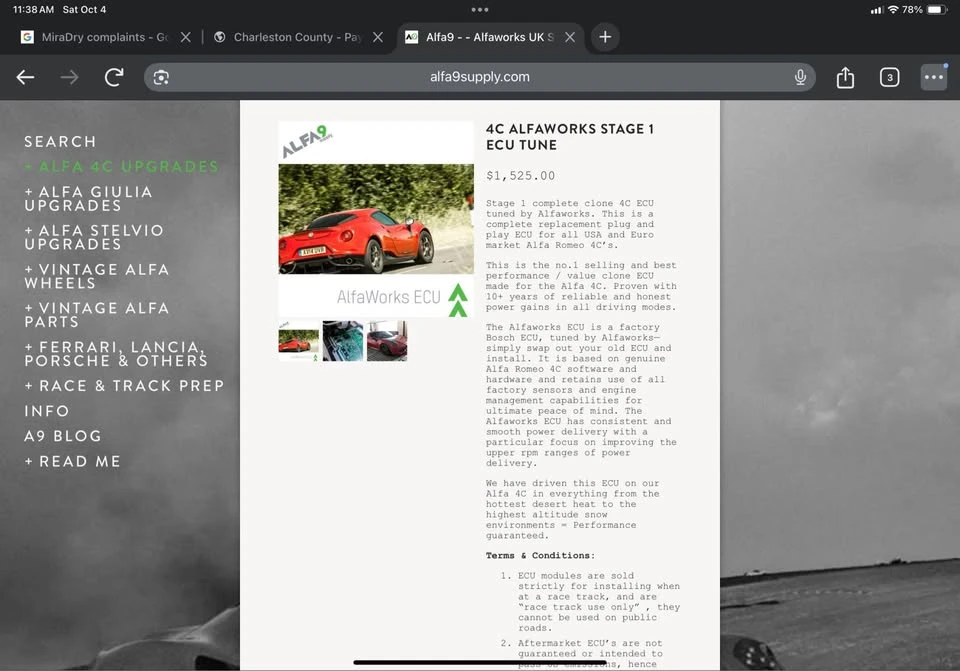Click the alfa9supply.com address bar
This screenshot has width=960, height=671.
479,77
